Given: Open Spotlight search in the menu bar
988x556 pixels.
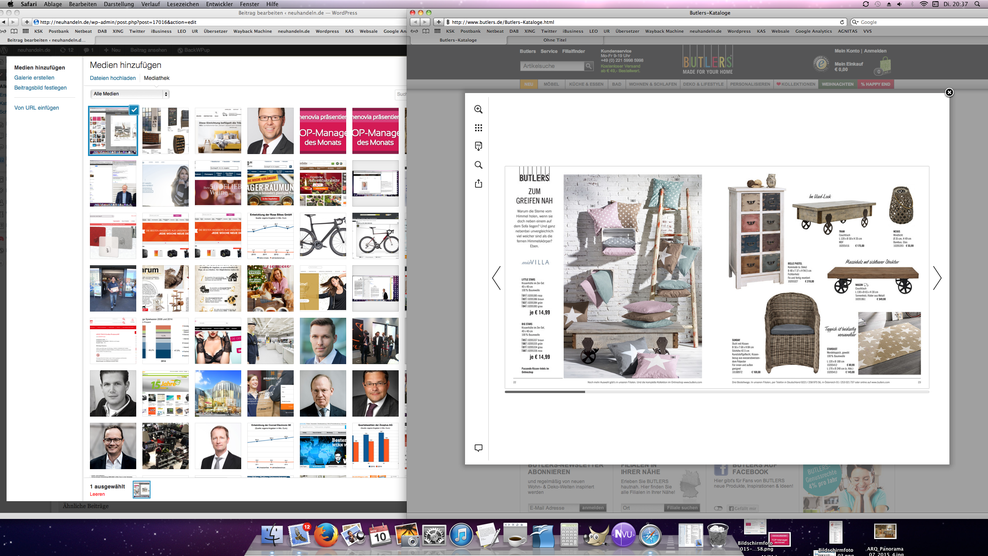Looking at the screenshot, I should point(977,4).
